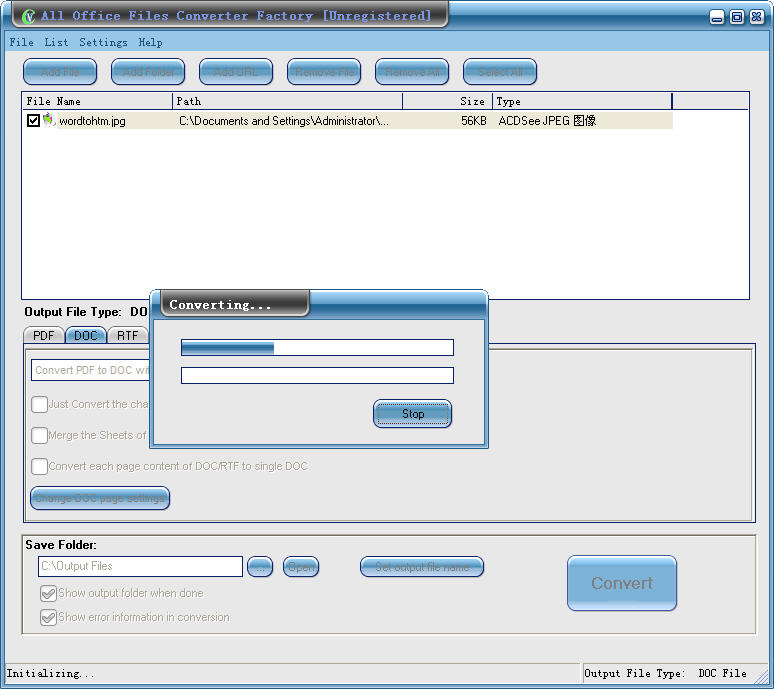Viewport: 774px width, 689px height.
Task: Toggle Show error information in conversion
Action: (x=48, y=617)
